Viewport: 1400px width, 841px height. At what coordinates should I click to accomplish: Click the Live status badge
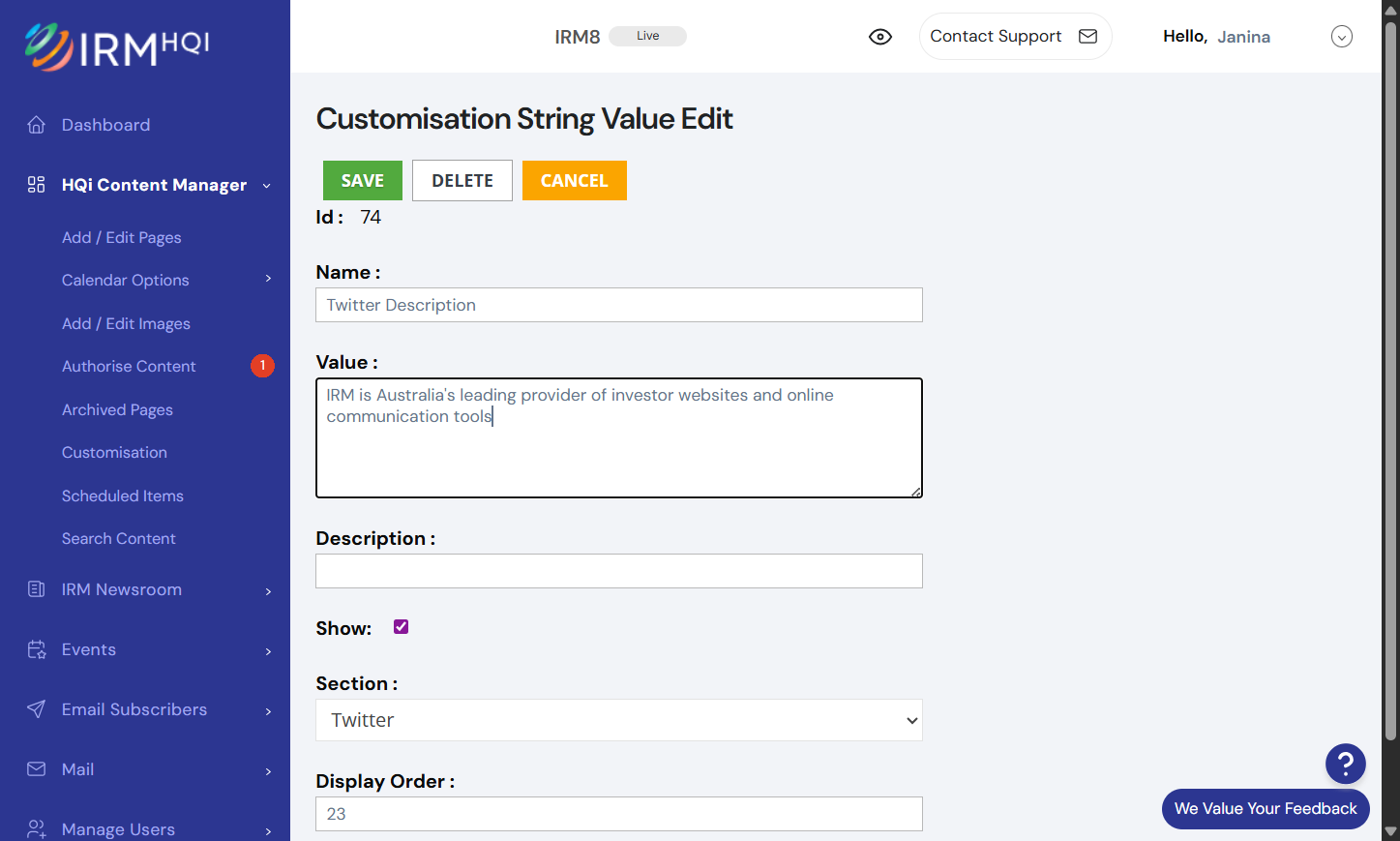tap(648, 36)
